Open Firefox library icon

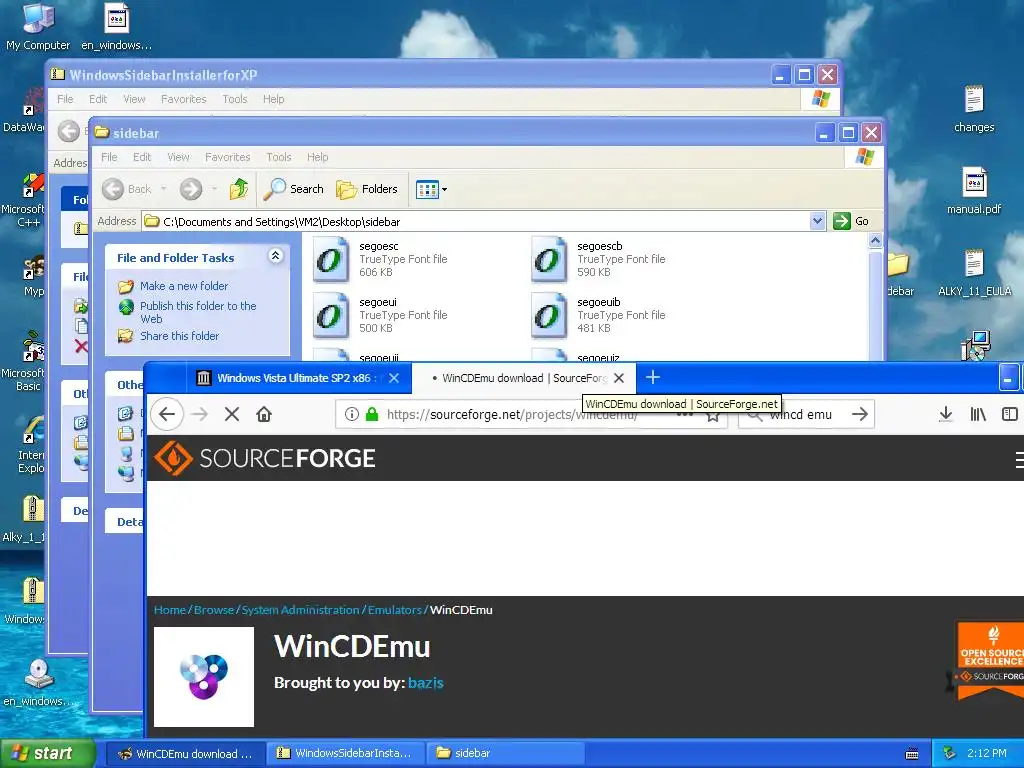click(978, 414)
